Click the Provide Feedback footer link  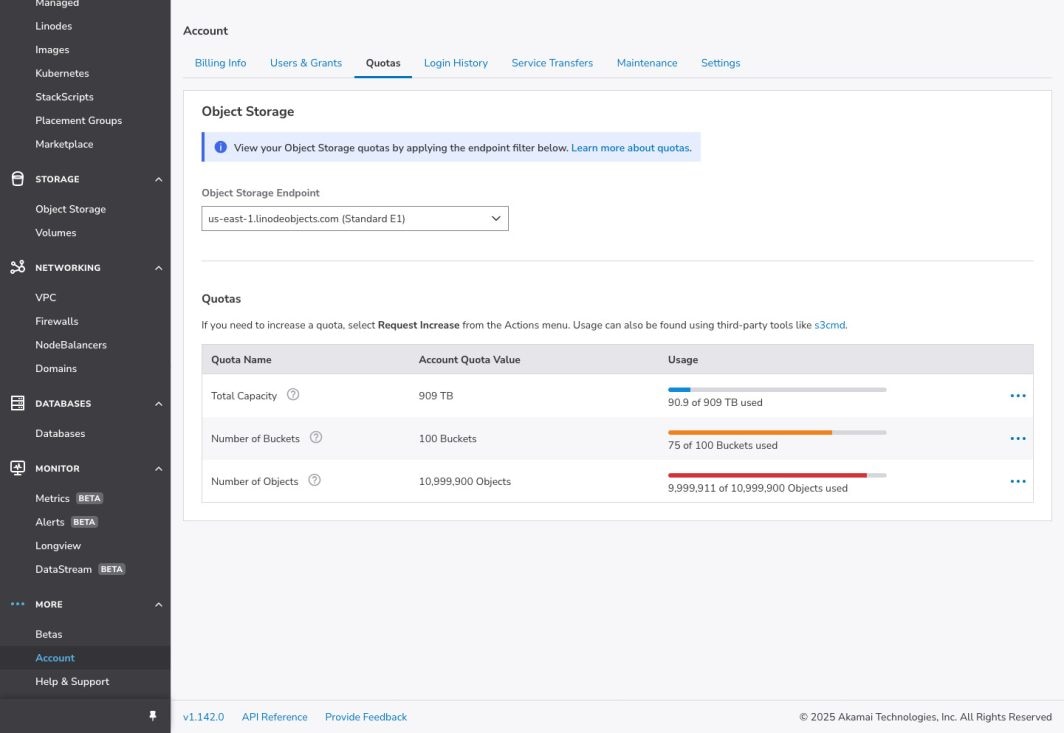pos(365,717)
